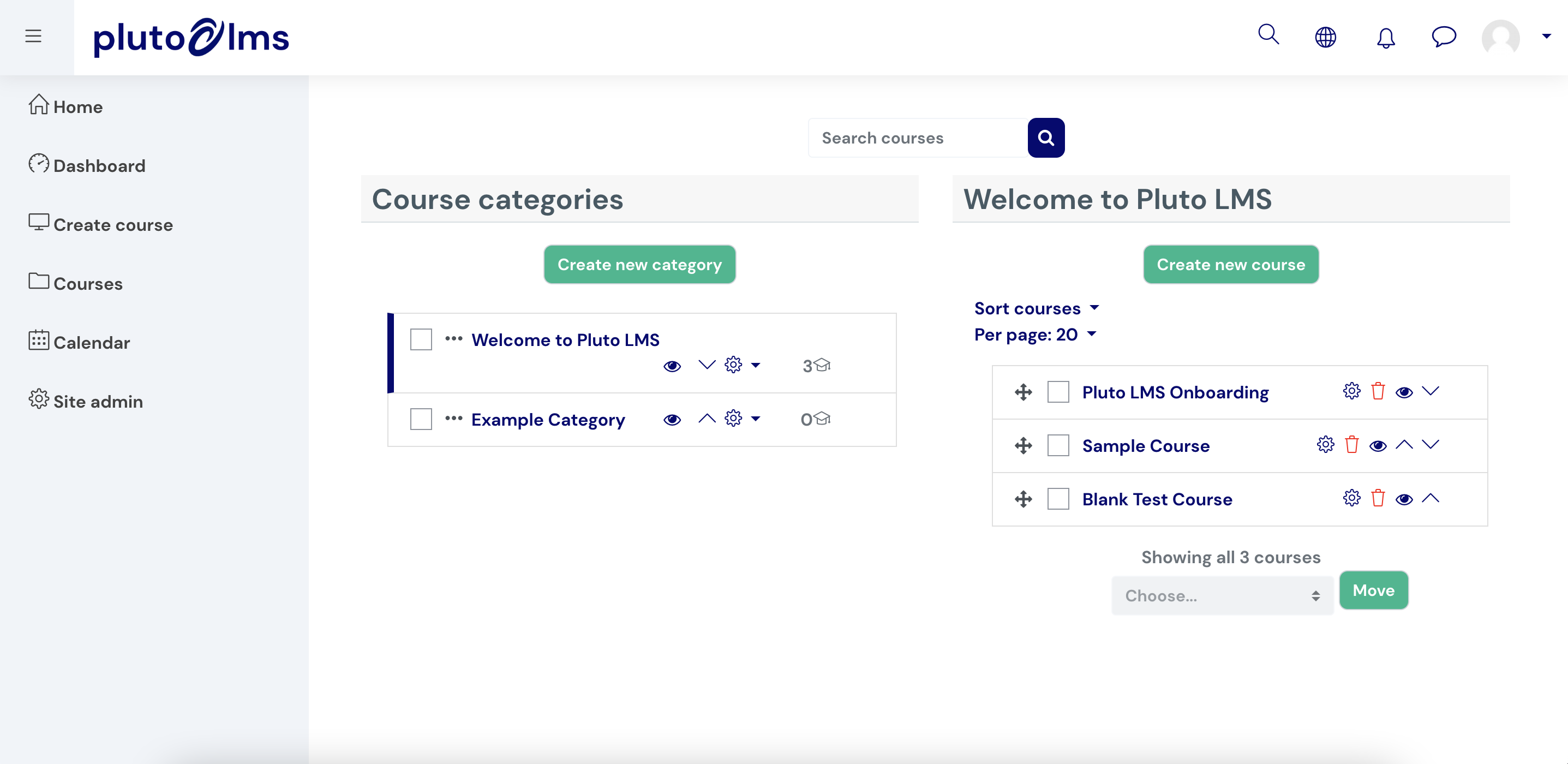Move Pluto LMS Onboarding down
Screen dimensions: 1568x764
point(1431,391)
